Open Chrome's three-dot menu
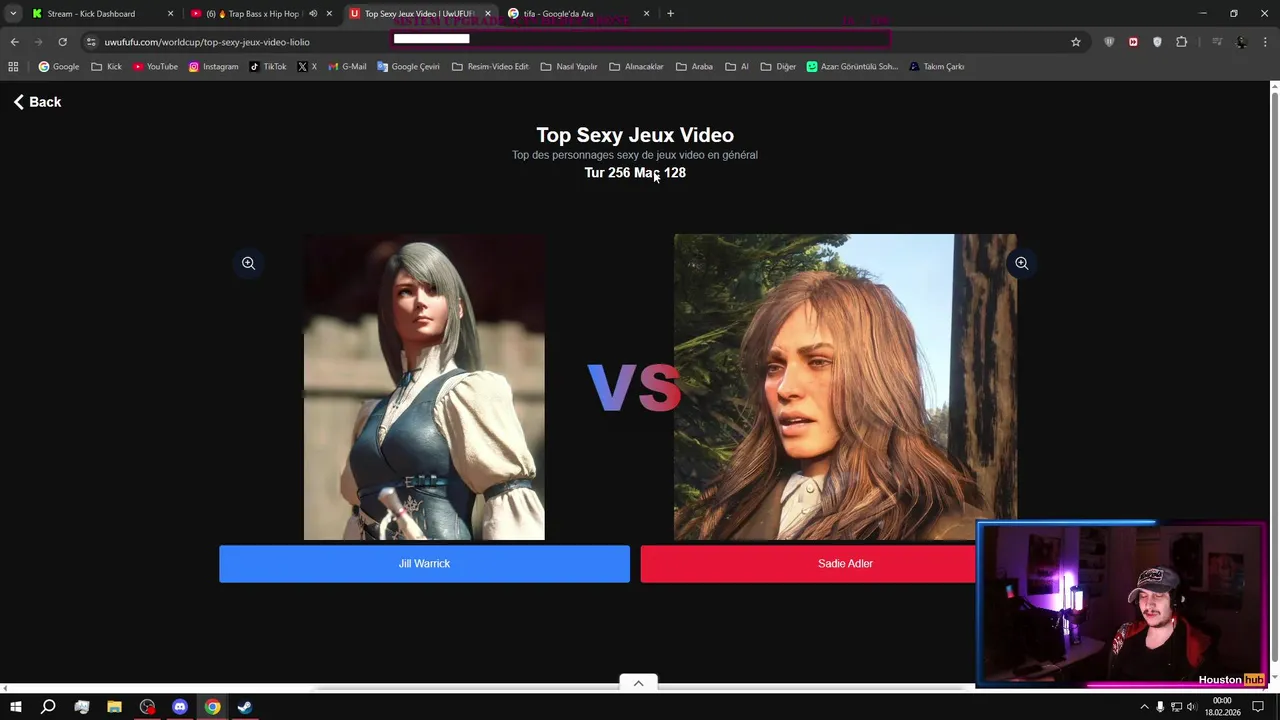This screenshot has width=1280, height=720. tap(1265, 42)
